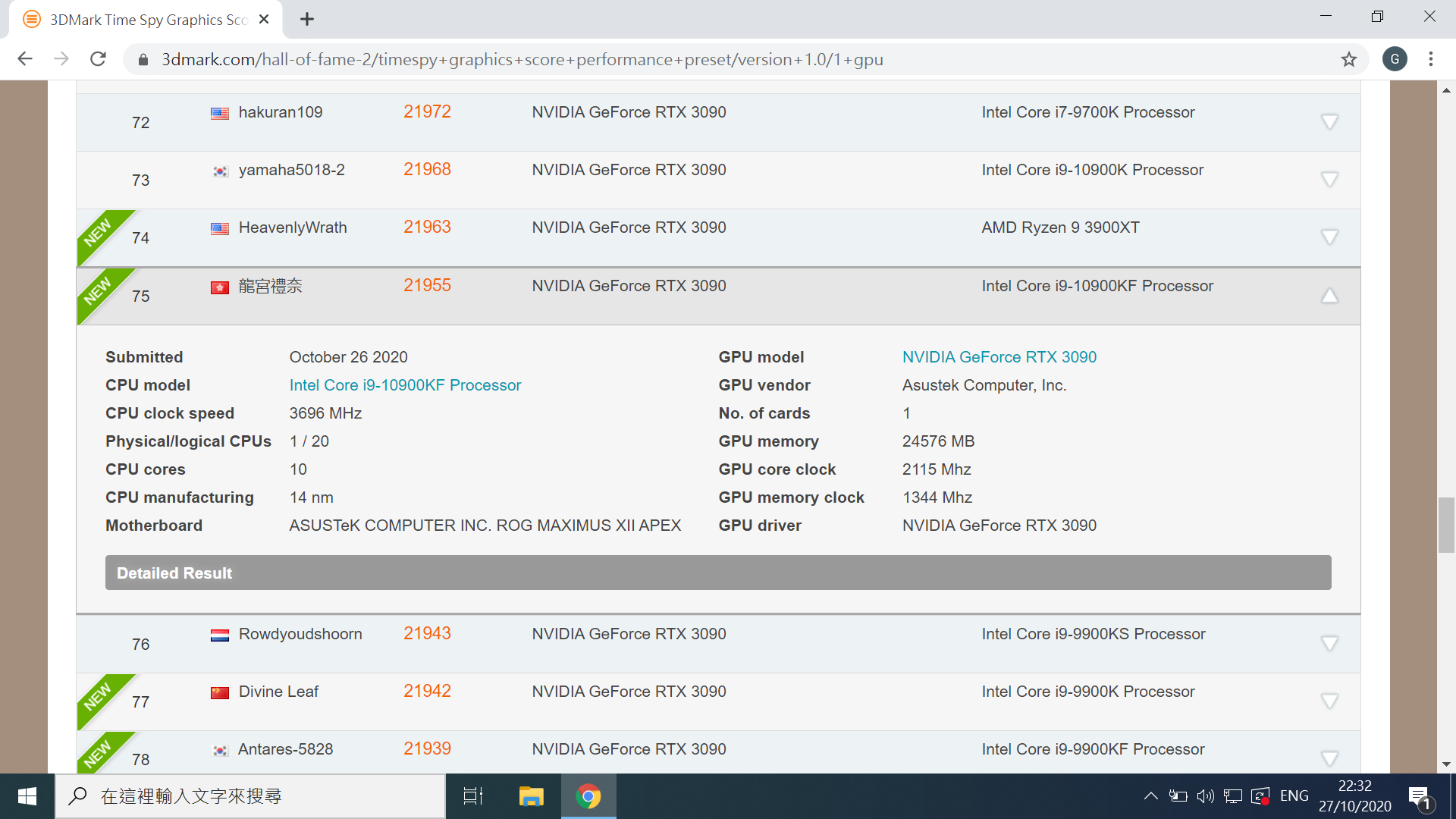Viewport: 1456px width, 819px height.
Task: Click the page vertical scrollbar thumb
Action: 1446,526
